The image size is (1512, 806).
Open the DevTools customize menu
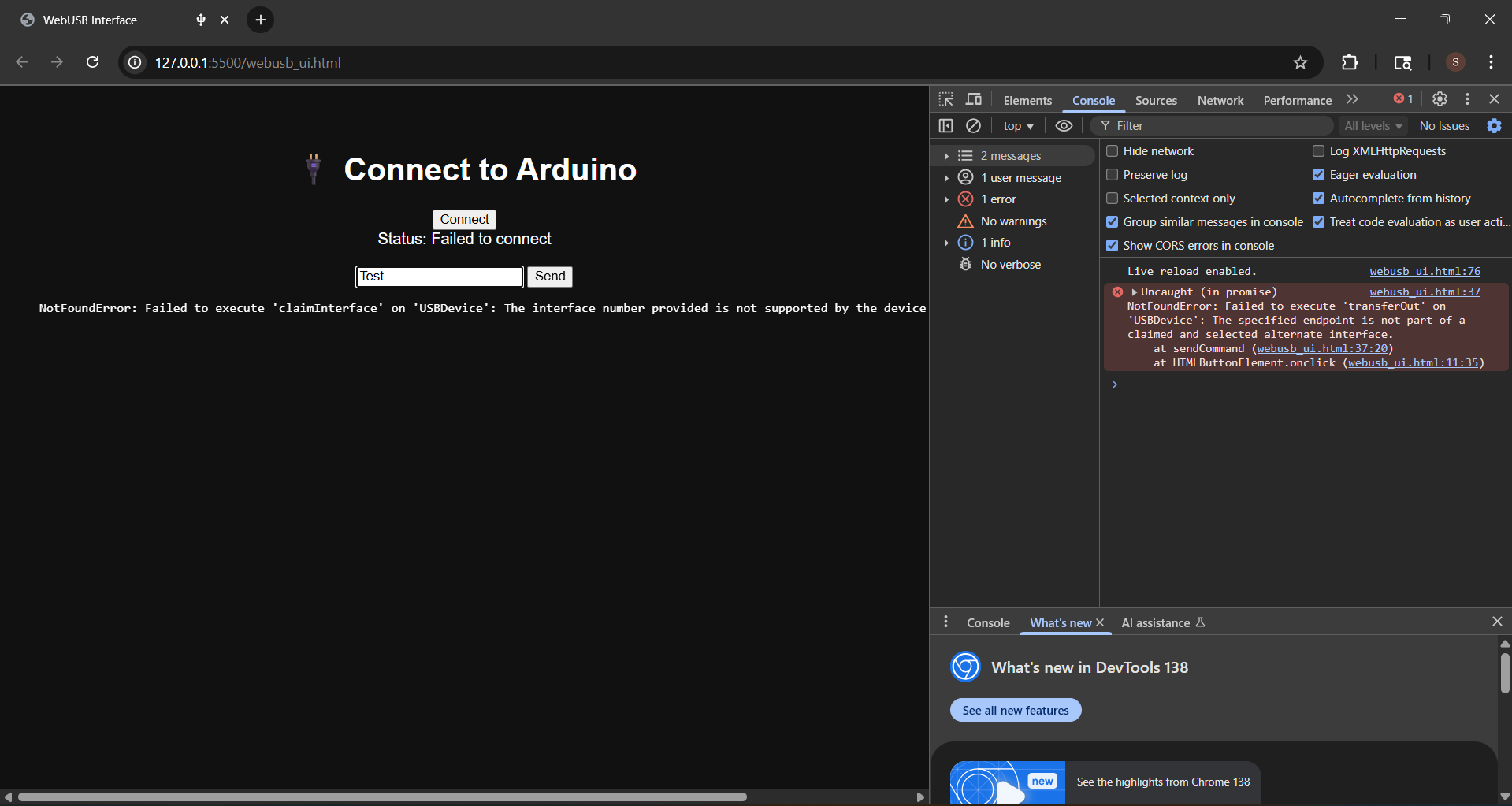(x=1467, y=99)
